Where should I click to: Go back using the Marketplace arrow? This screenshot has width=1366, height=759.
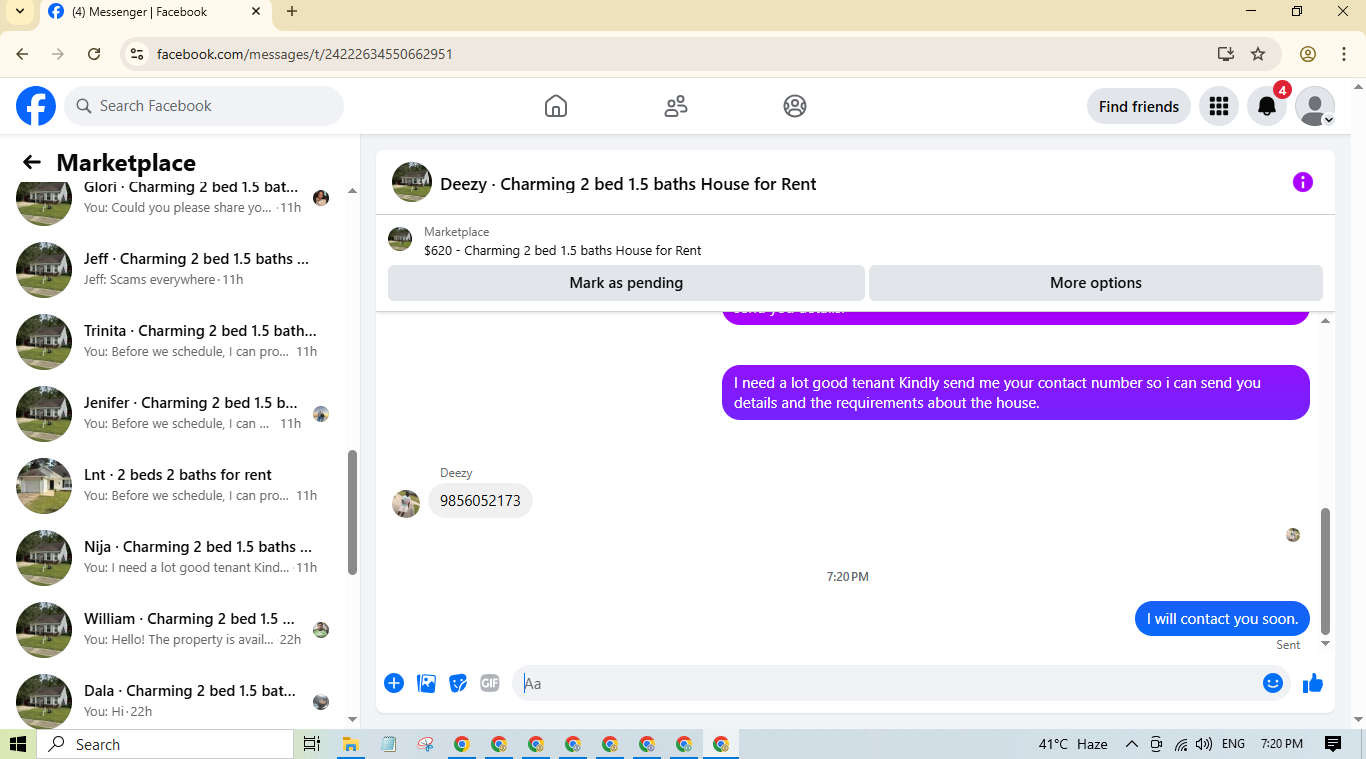(x=32, y=162)
